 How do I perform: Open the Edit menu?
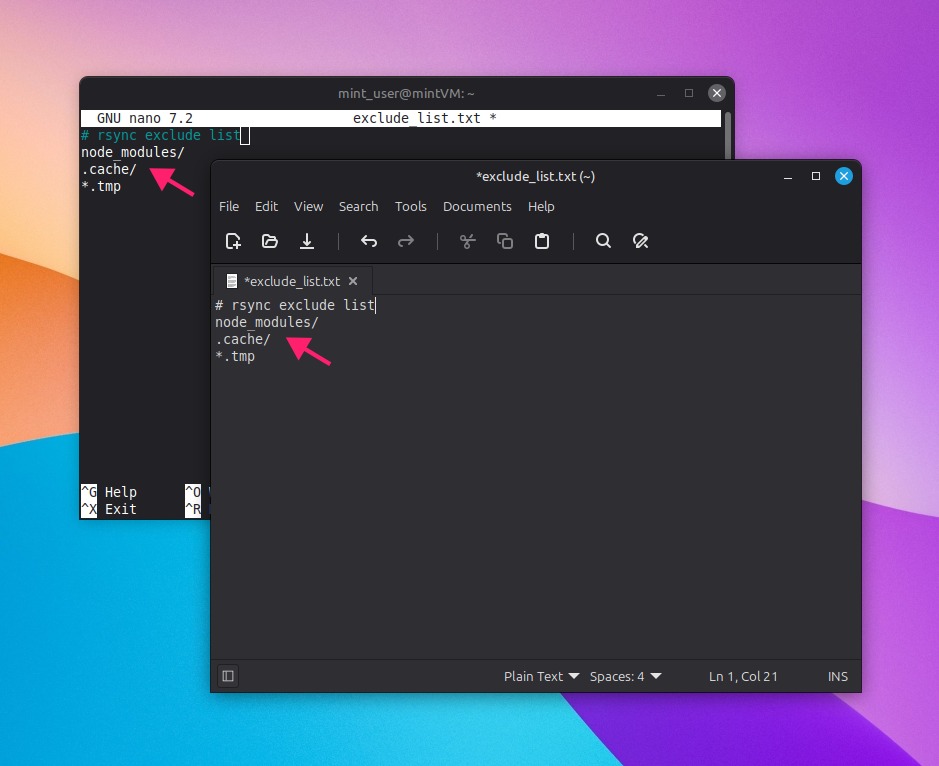pos(266,207)
